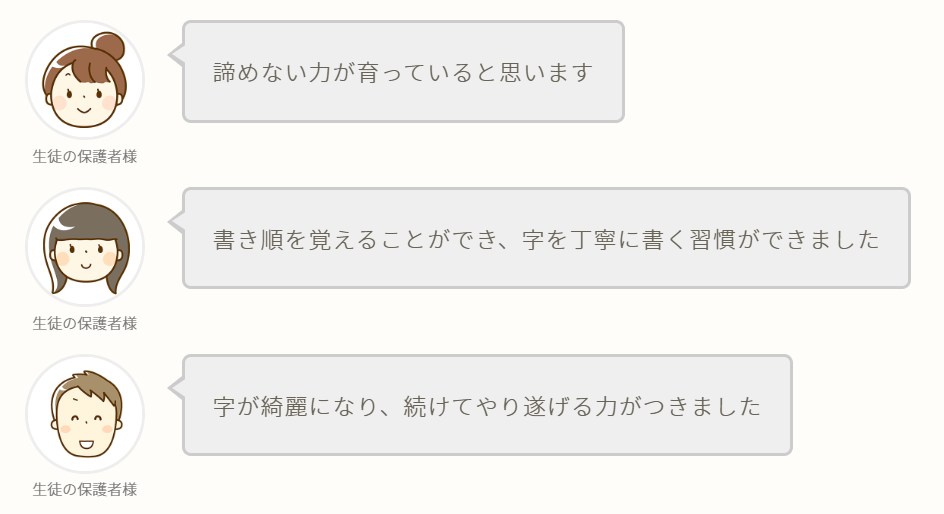Viewport: 944px width, 514px height.
Task: Click the 生徒の保護者様 label under the middle avatar
Action: 85,323
